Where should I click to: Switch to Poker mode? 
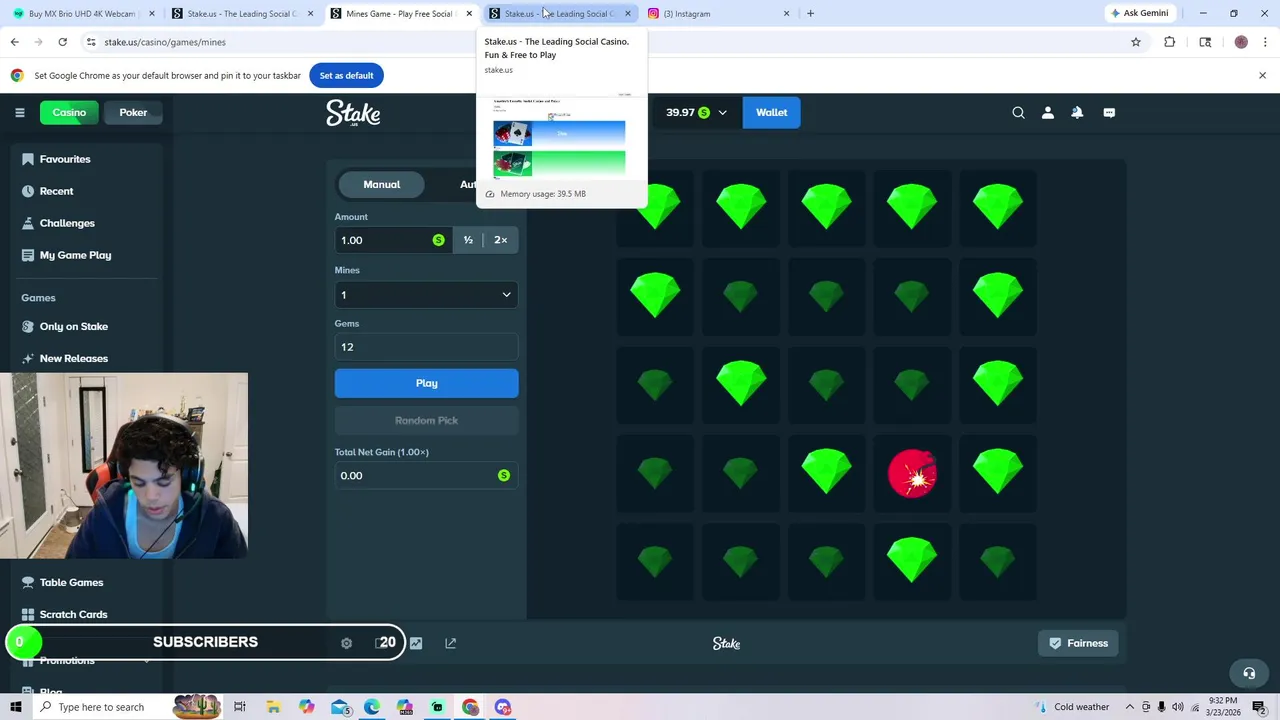pos(133,112)
